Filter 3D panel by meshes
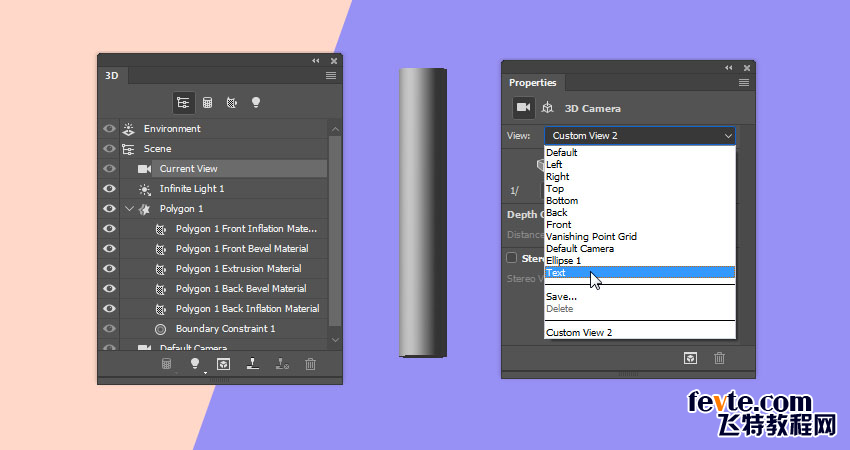 (x=208, y=102)
